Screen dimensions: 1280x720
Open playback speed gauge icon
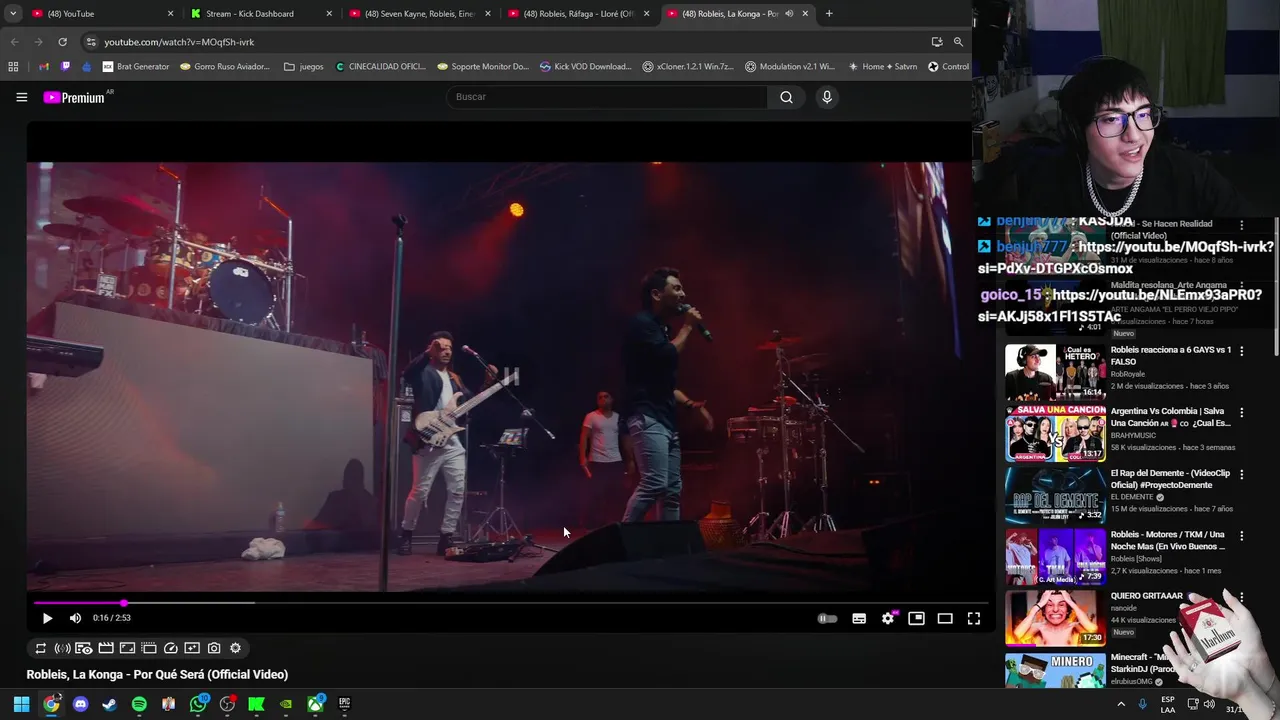click(x=171, y=648)
